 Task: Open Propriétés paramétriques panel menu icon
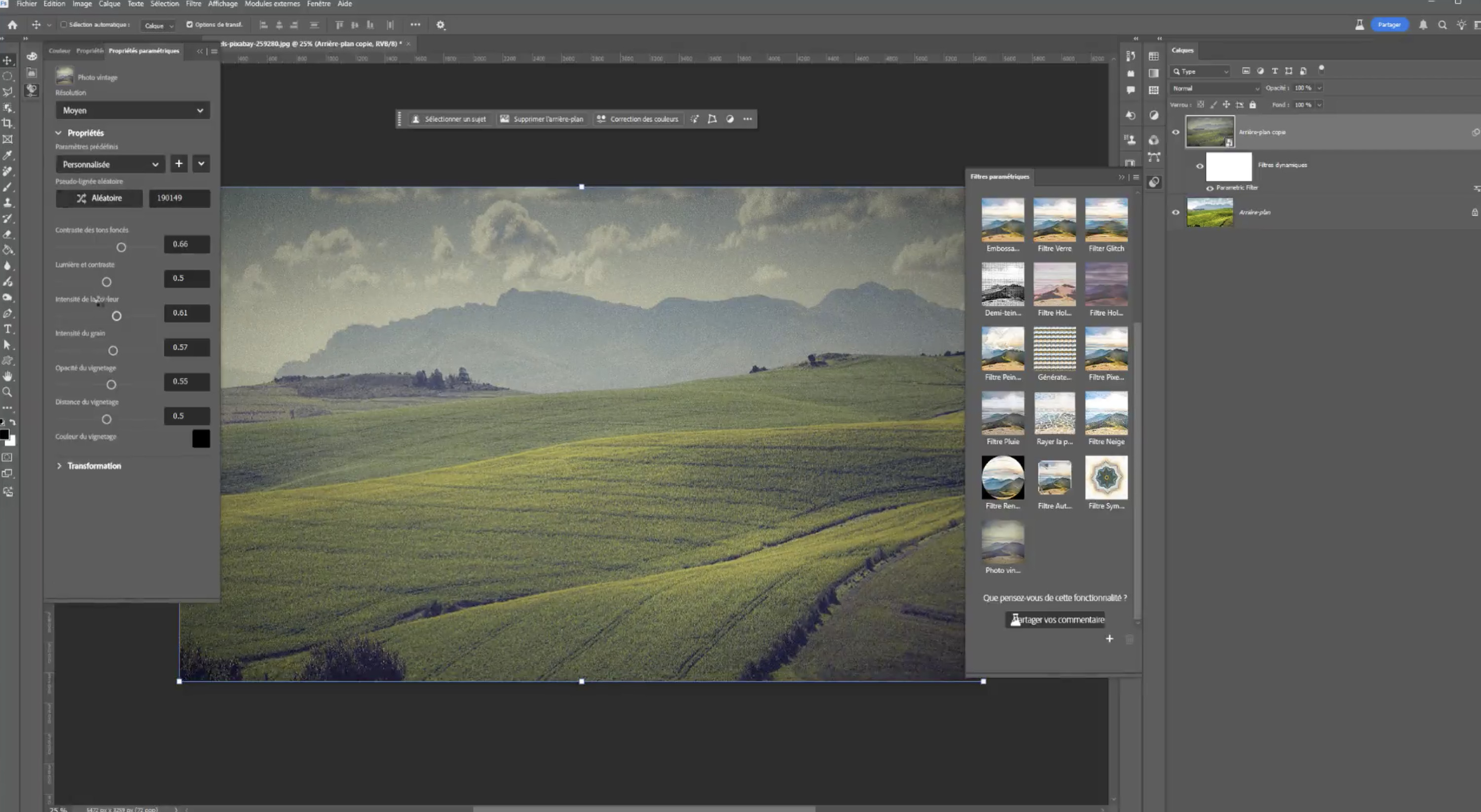tap(214, 51)
